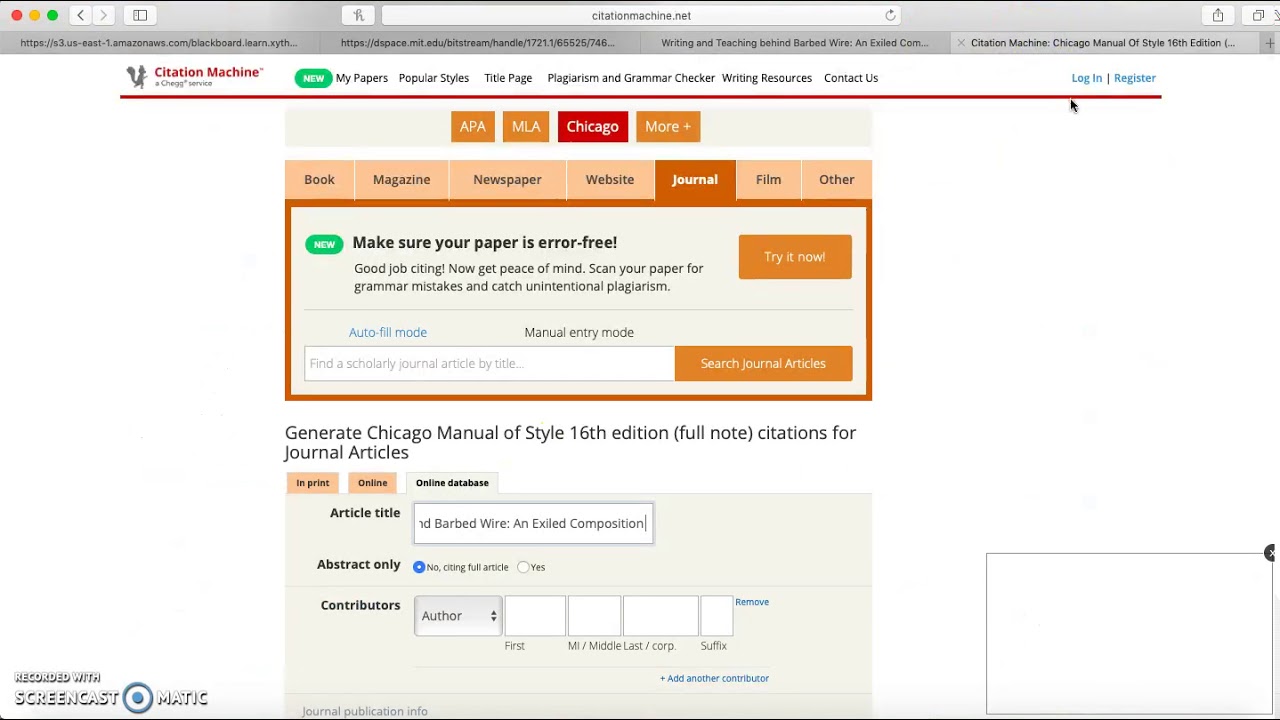Select Yes abstract only radio
The image size is (1280, 720).
pyautogui.click(x=523, y=567)
